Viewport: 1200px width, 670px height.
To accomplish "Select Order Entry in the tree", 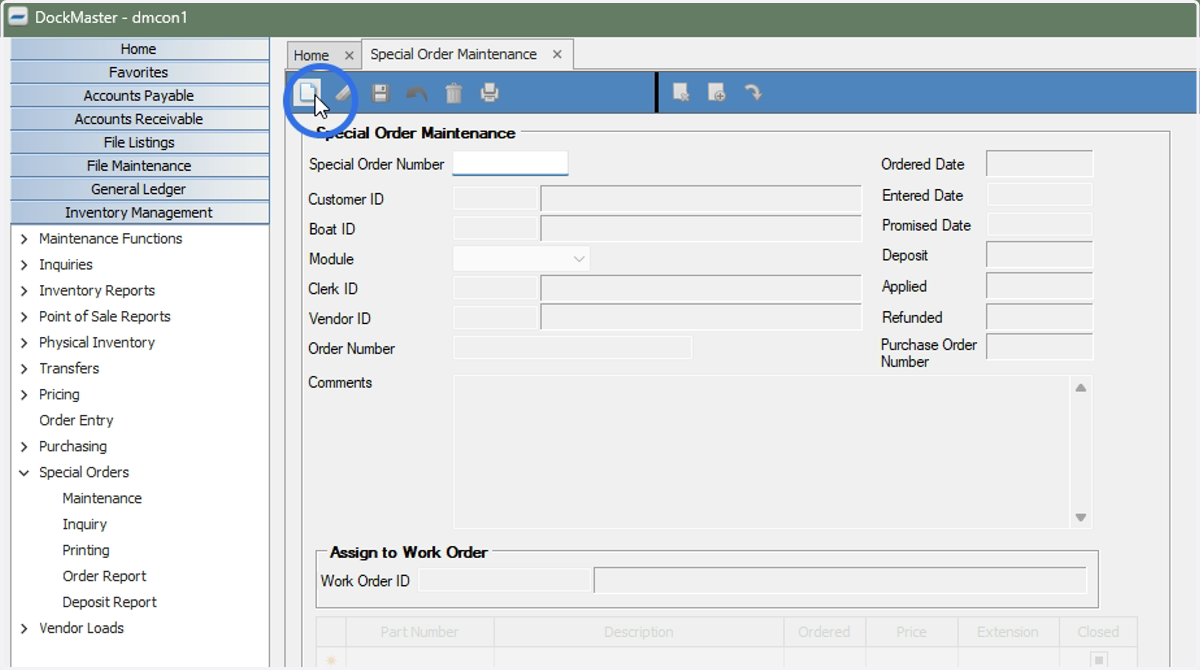I will tap(76, 420).
